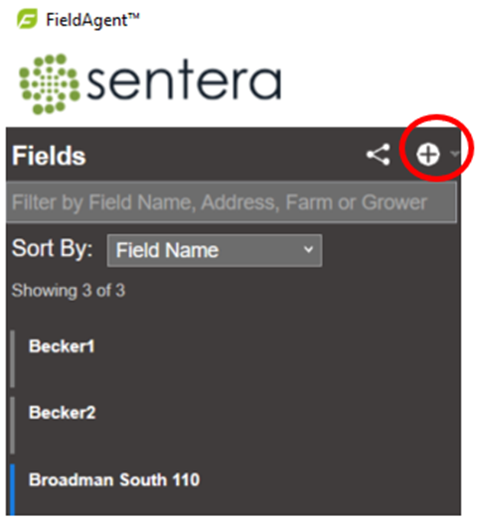480x520 pixels.
Task: Select the Becker2 field
Action: pos(62,413)
